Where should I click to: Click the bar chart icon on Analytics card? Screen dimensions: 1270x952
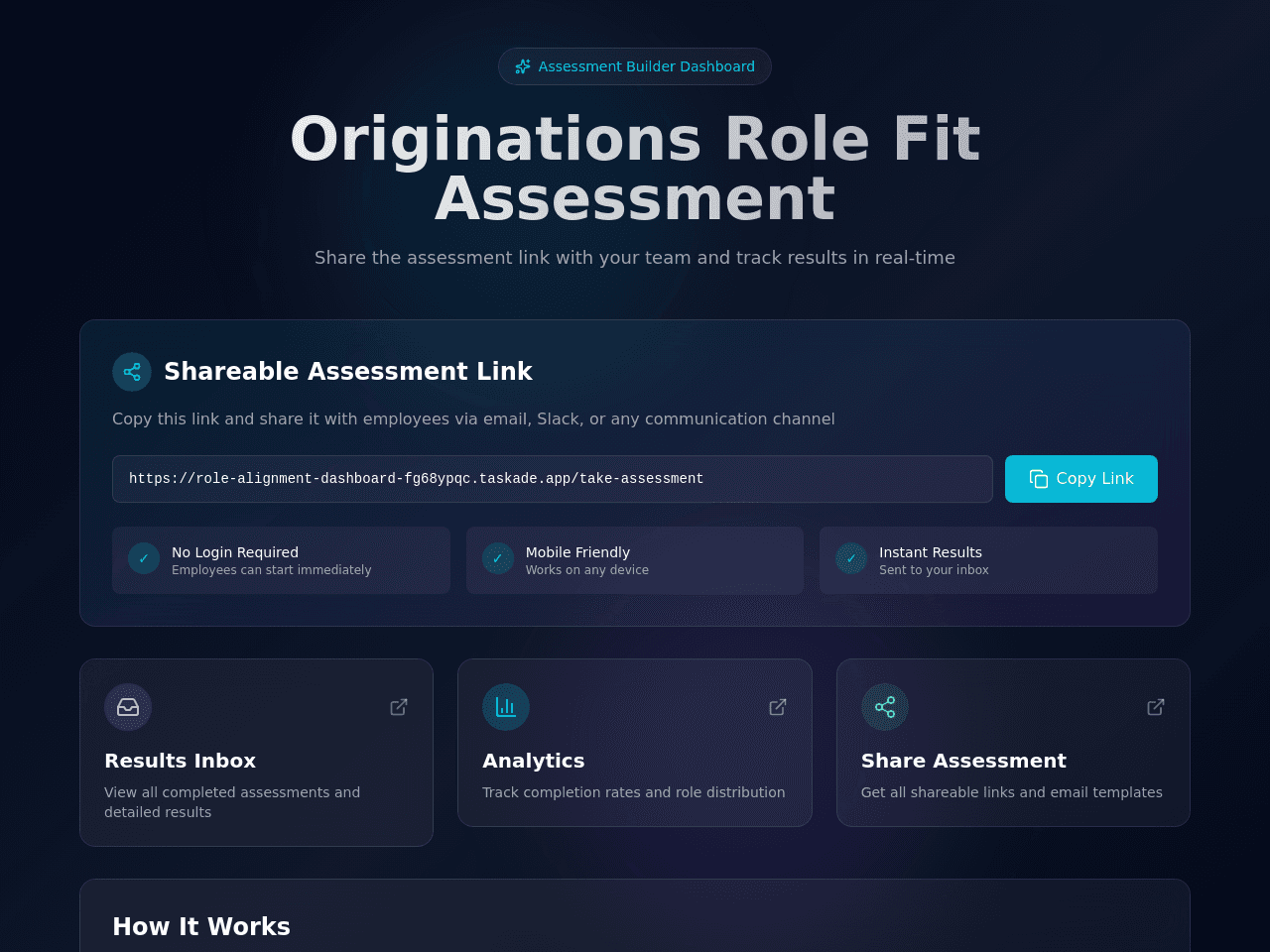[506, 707]
